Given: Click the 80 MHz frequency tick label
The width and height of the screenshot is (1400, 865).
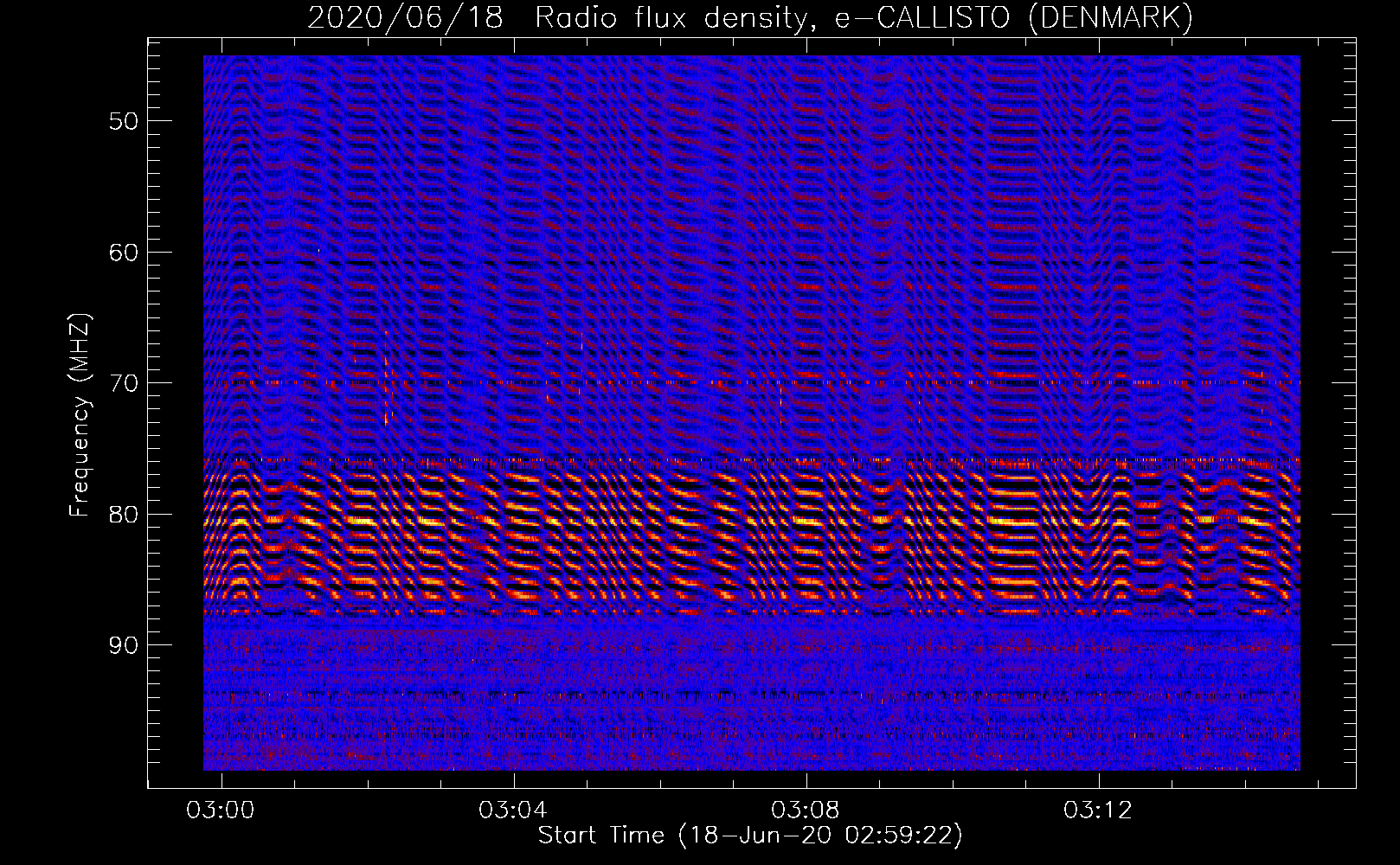Looking at the screenshot, I should click(x=124, y=515).
